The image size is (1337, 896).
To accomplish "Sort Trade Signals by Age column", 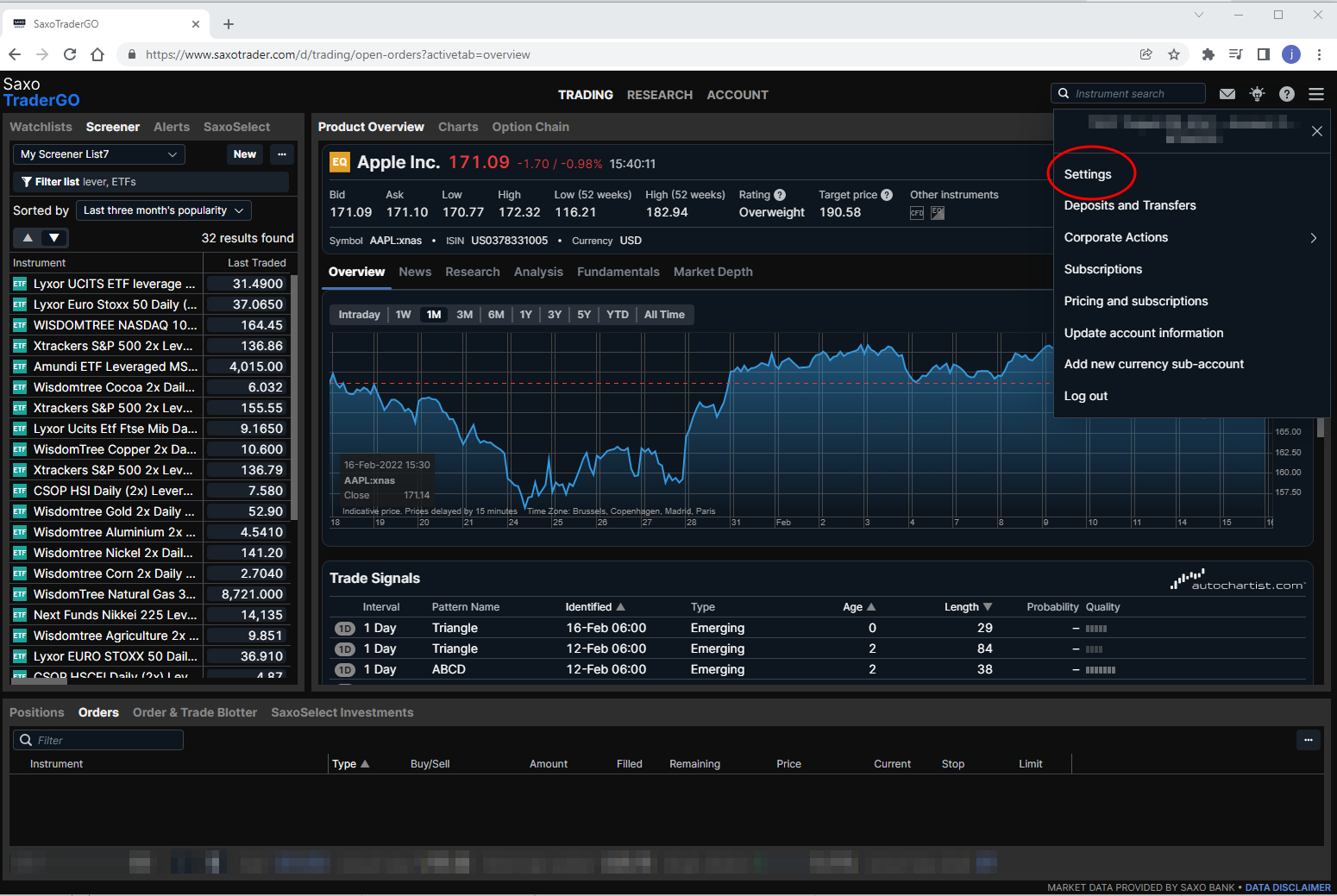I will pyautogui.click(x=858, y=607).
